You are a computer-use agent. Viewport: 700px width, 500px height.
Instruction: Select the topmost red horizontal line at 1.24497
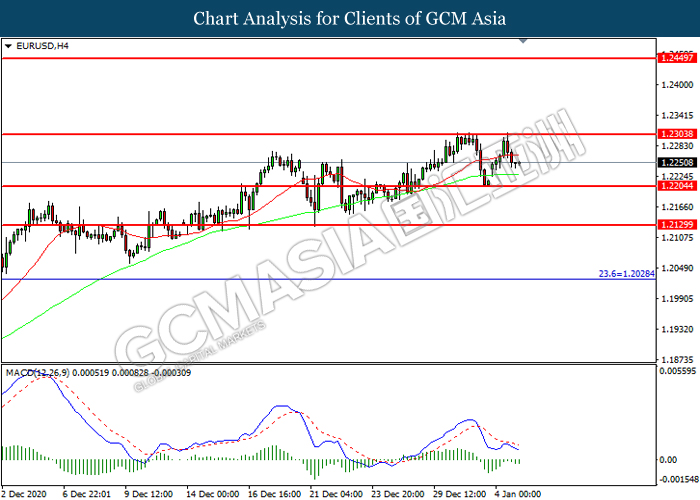pyautogui.click(x=300, y=59)
